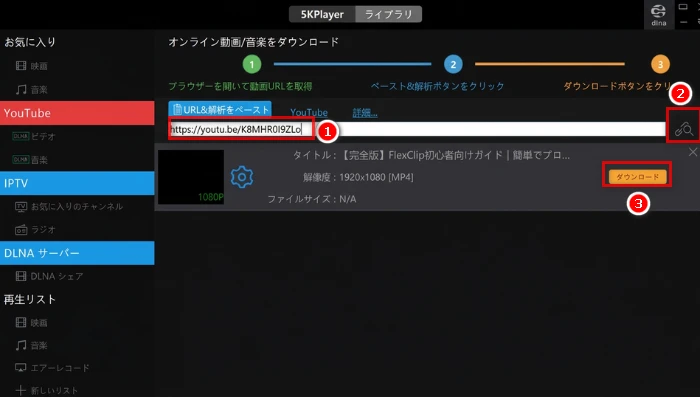Viewport: 700px width, 400px height.
Task: Click music note icon beside 再生リスト 音楽
Action: (x=21, y=345)
